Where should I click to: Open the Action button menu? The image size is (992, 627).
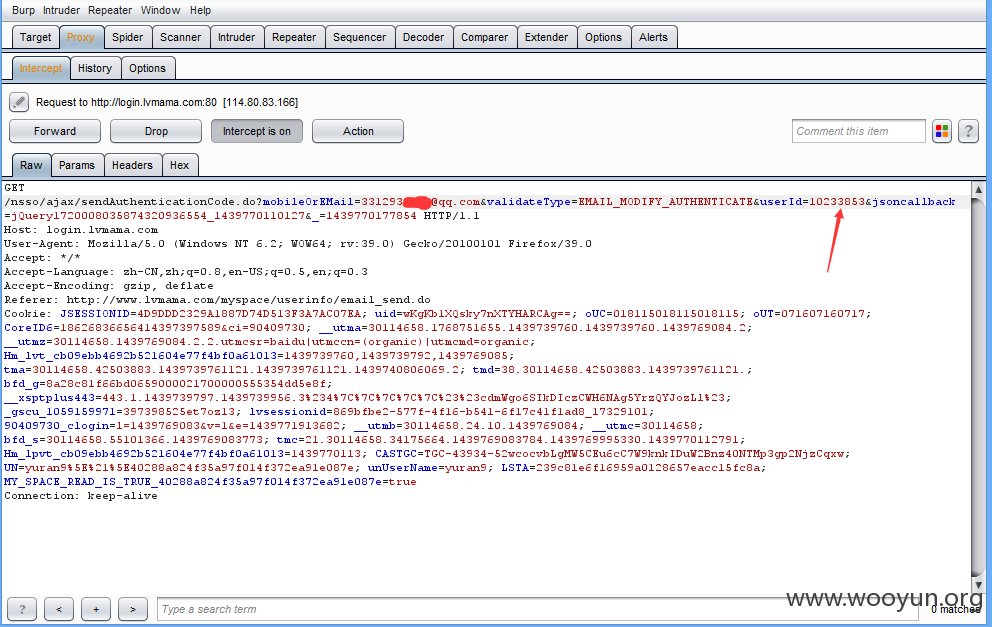coord(358,131)
